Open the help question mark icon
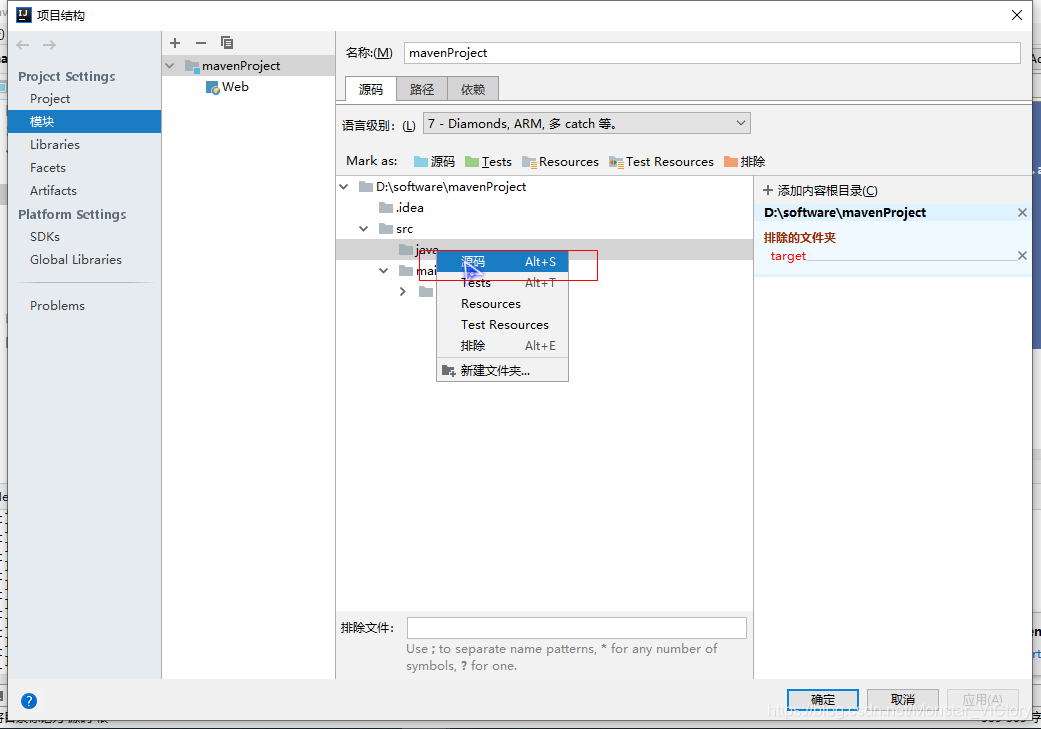 pyautogui.click(x=29, y=701)
